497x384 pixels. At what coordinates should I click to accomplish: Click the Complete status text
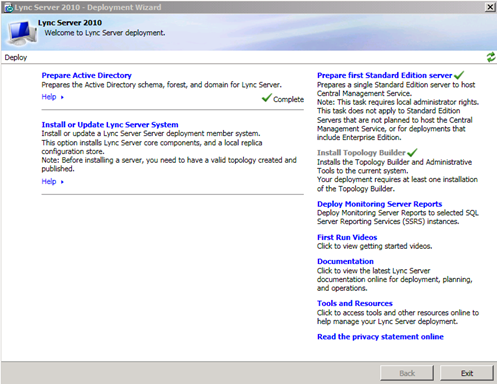[x=288, y=99]
